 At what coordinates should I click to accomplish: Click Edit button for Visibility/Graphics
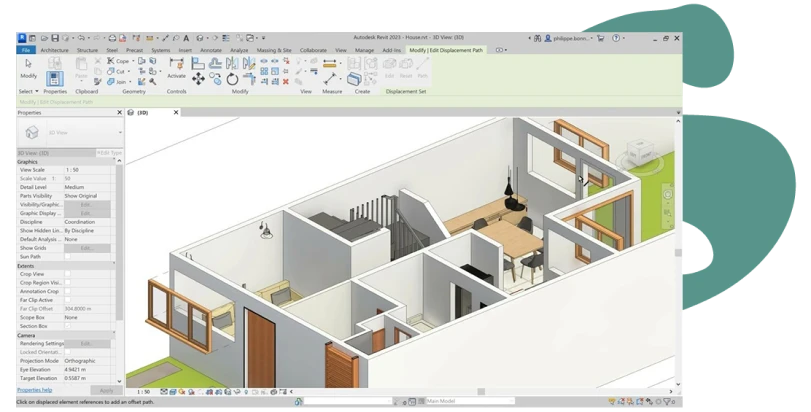pyautogui.click(x=86, y=205)
